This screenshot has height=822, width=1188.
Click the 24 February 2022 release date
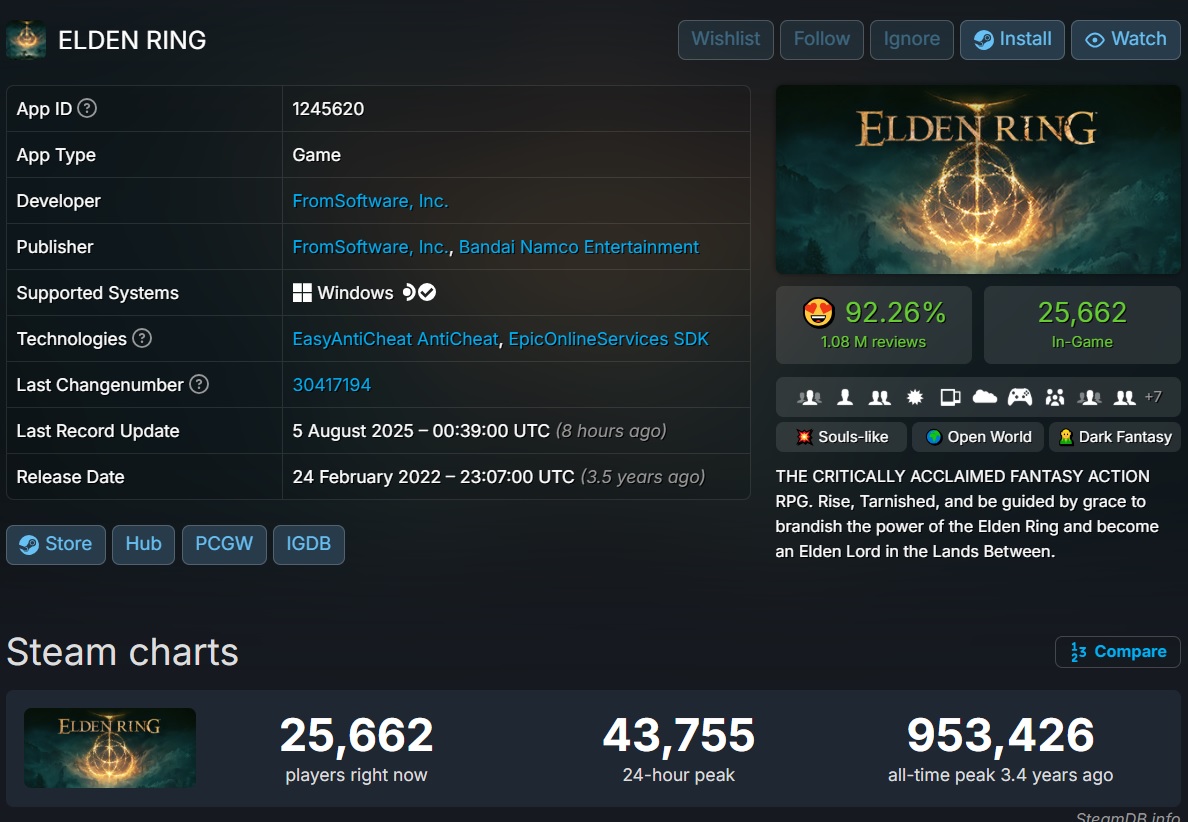tap(433, 477)
